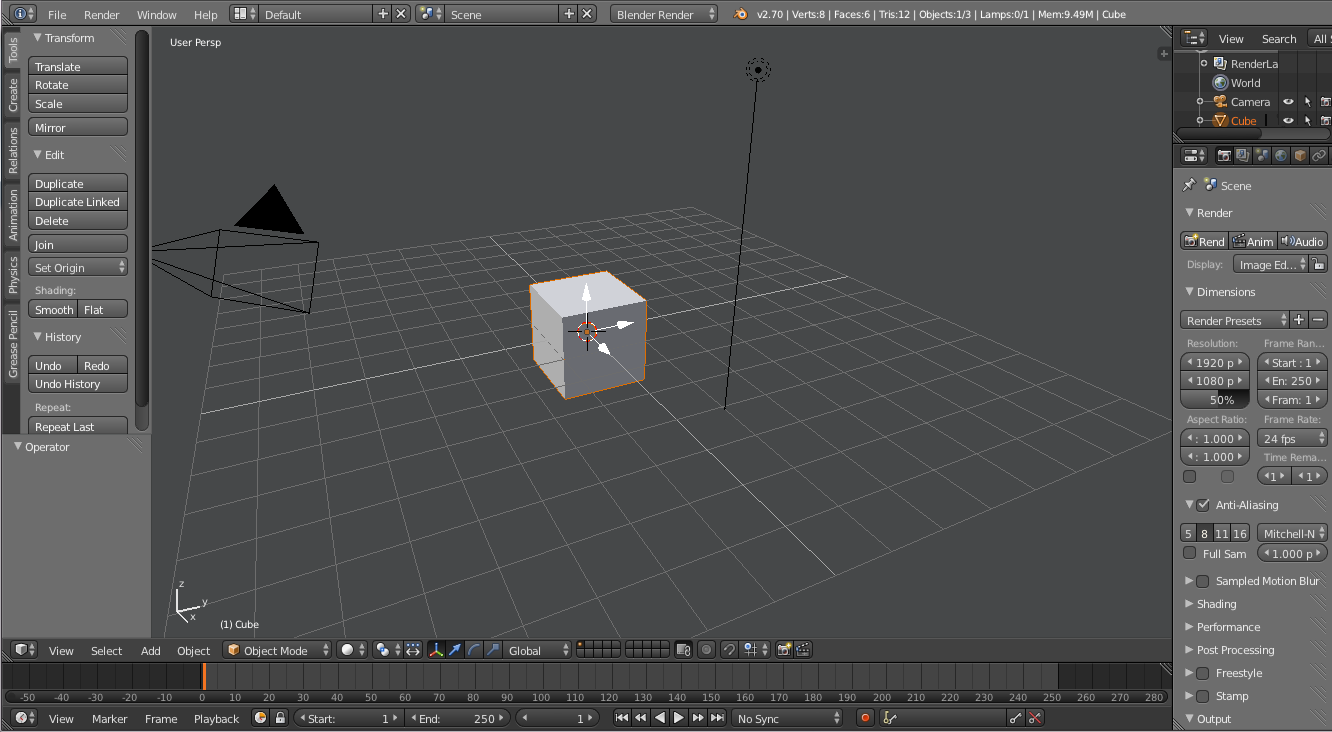Open the Grease Pencil tab
1332x732 pixels.
coord(13,344)
